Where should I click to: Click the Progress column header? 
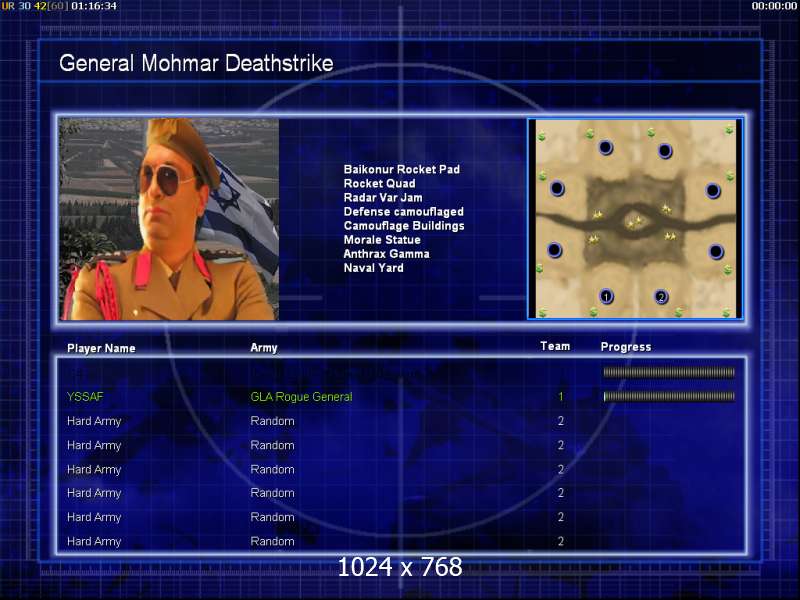click(x=626, y=347)
